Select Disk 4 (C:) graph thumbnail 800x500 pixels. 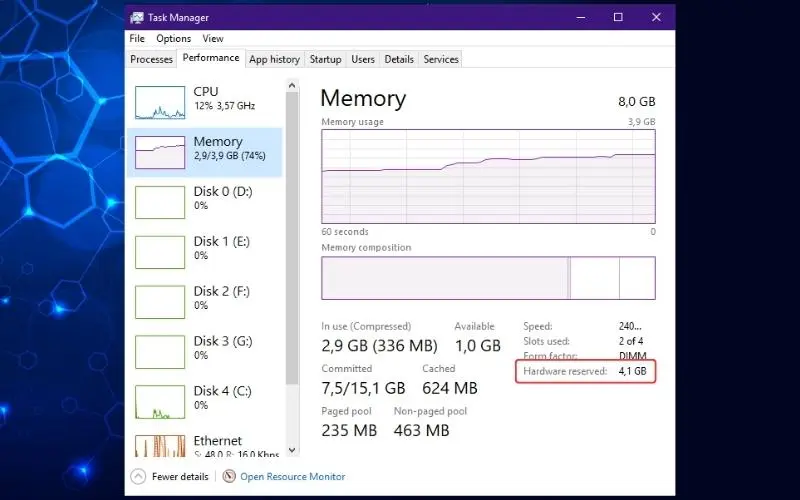pyautogui.click(x=160, y=402)
